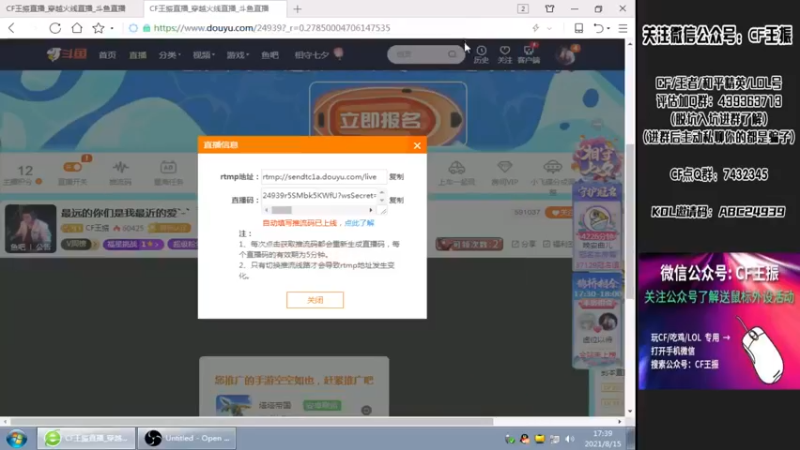The width and height of the screenshot is (800, 450).
Task: Reload the page with the refresh icon
Action: coord(55,28)
